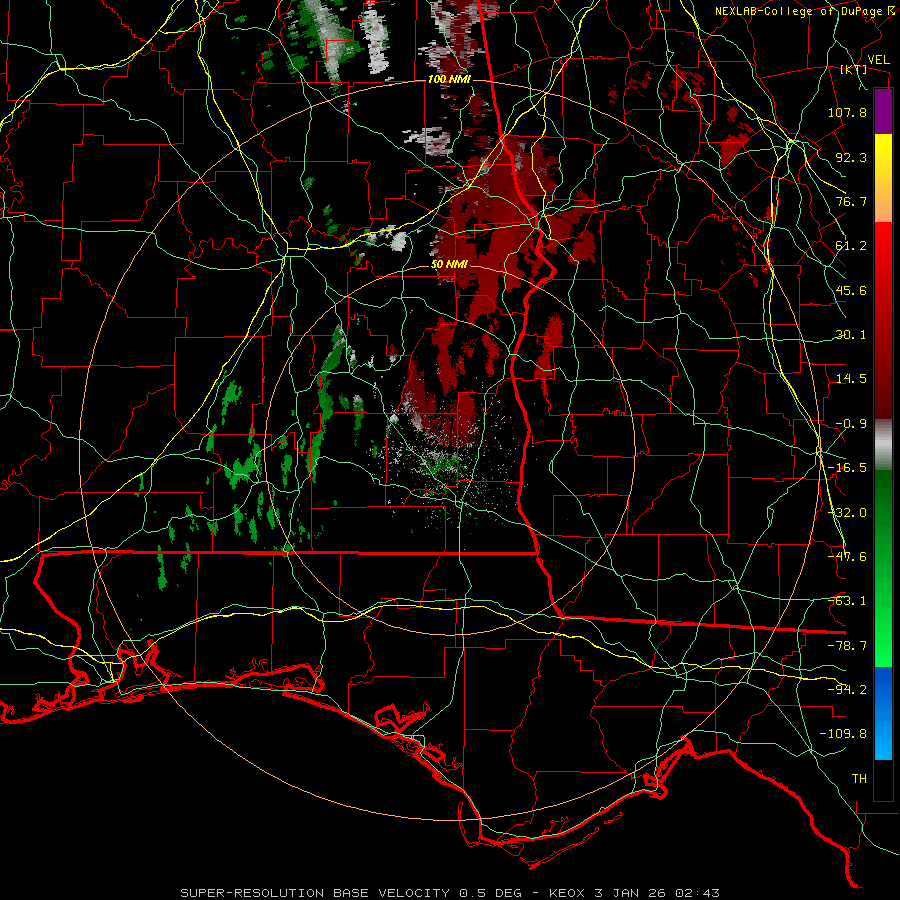The image size is (900, 900).
Task: Click the Super-Resolution Base Velocity caption
Action: [x=450, y=893]
